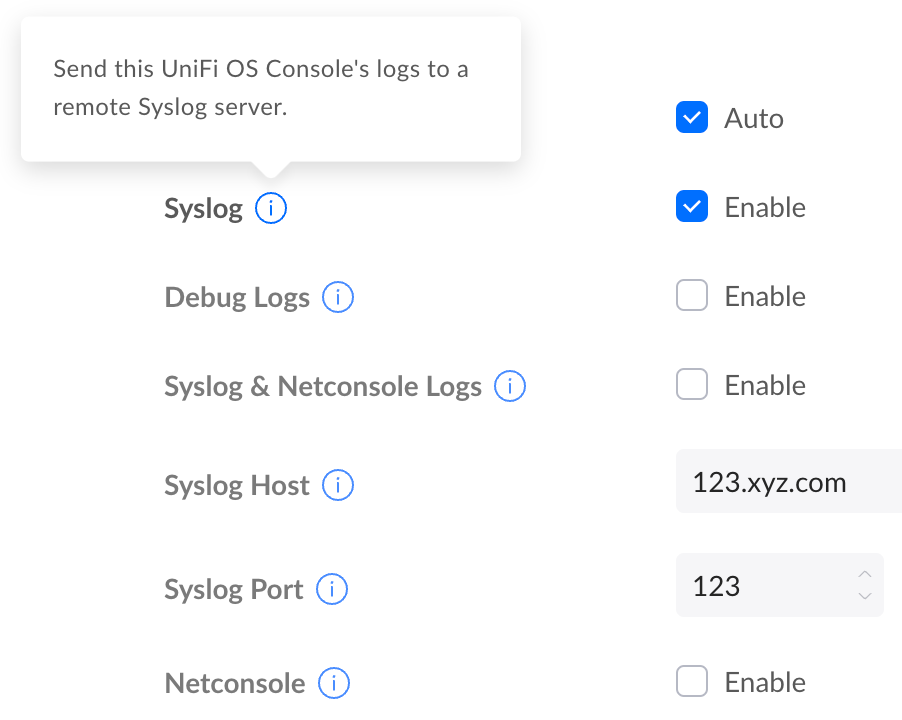The image size is (902, 720).
Task: Decrease Syslog Port with the down arrow
Action: (x=865, y=596)
